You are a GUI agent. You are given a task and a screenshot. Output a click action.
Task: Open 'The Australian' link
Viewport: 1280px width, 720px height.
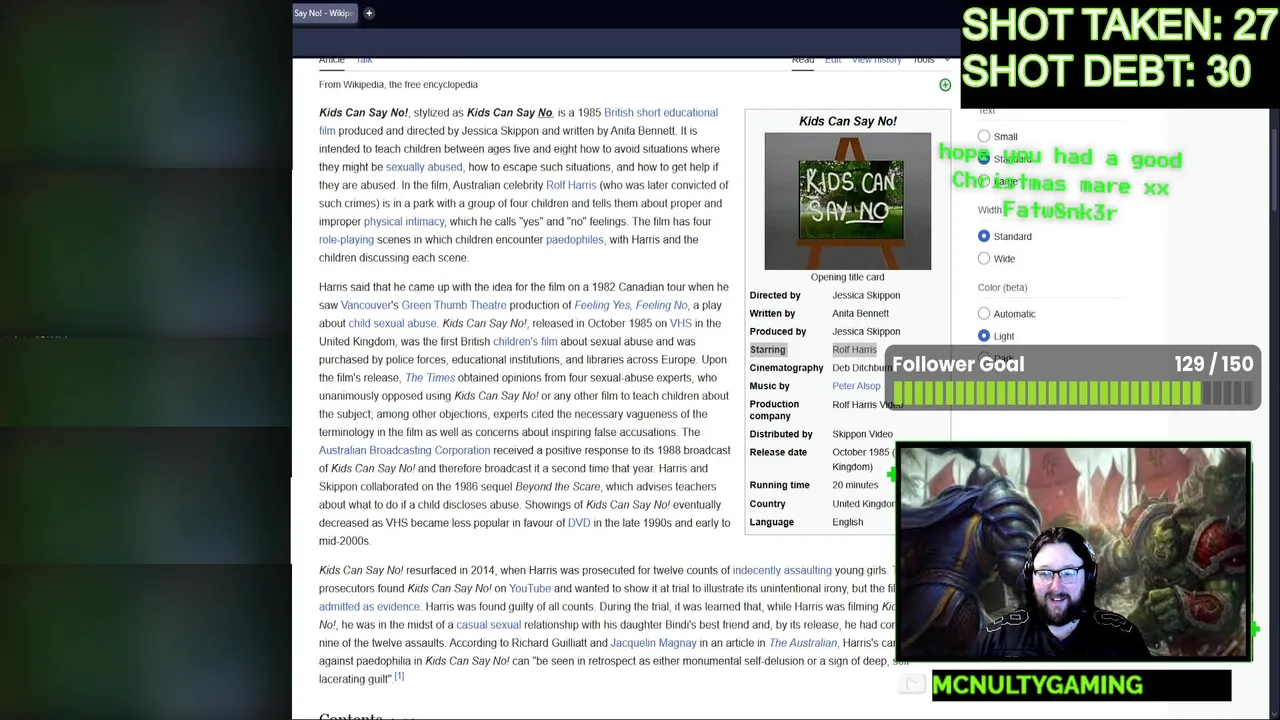803,643
